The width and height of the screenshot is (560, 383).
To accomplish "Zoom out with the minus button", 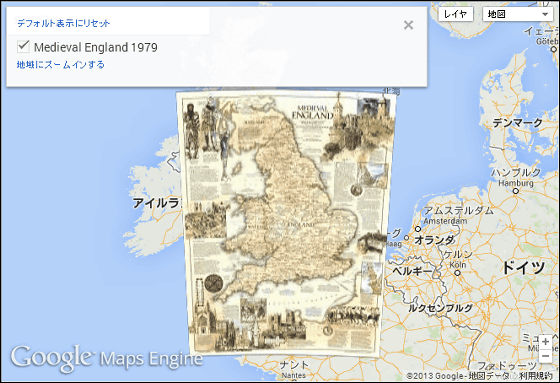I will (545, 356).
